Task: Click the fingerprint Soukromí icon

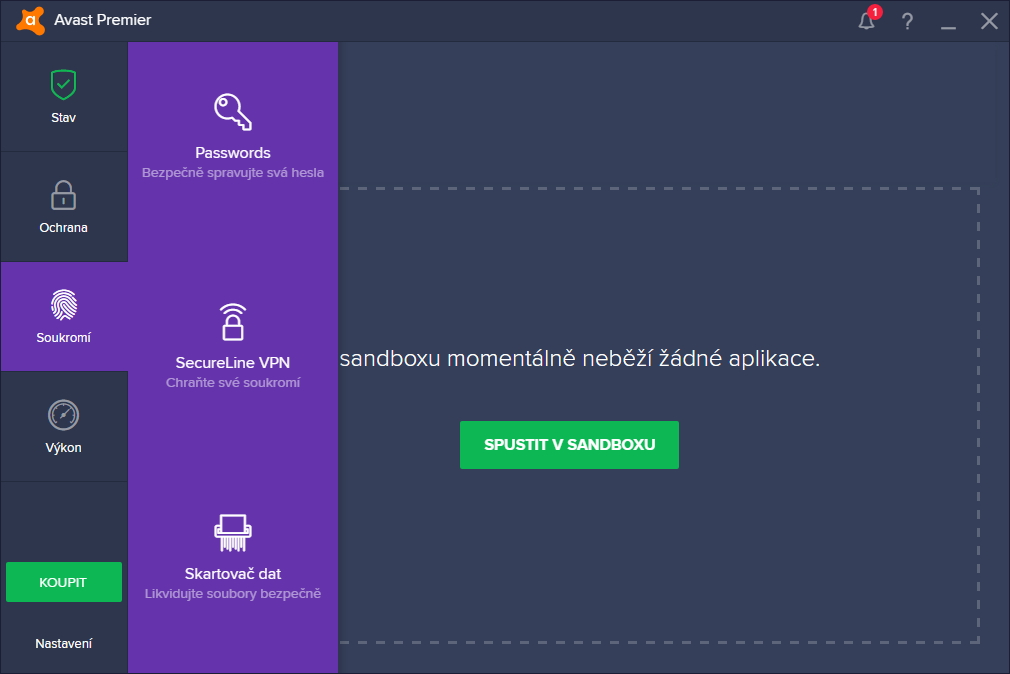Action: click(x=63, y=305)
